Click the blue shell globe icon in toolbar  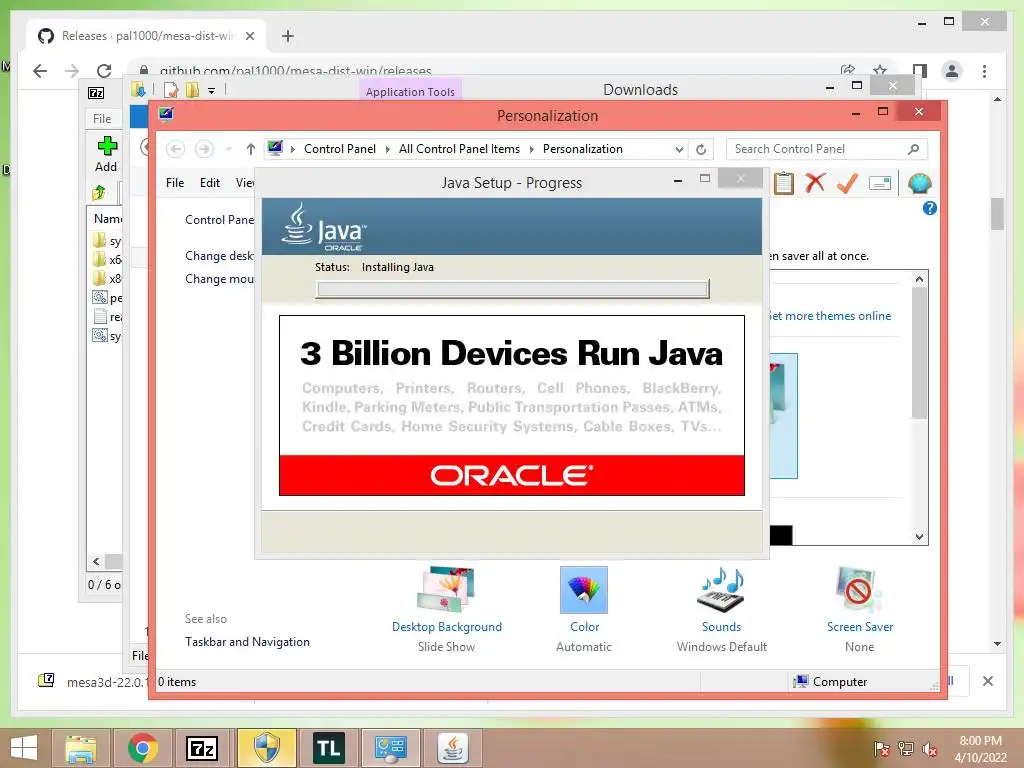pyautogui.click(x=920, y=184)
